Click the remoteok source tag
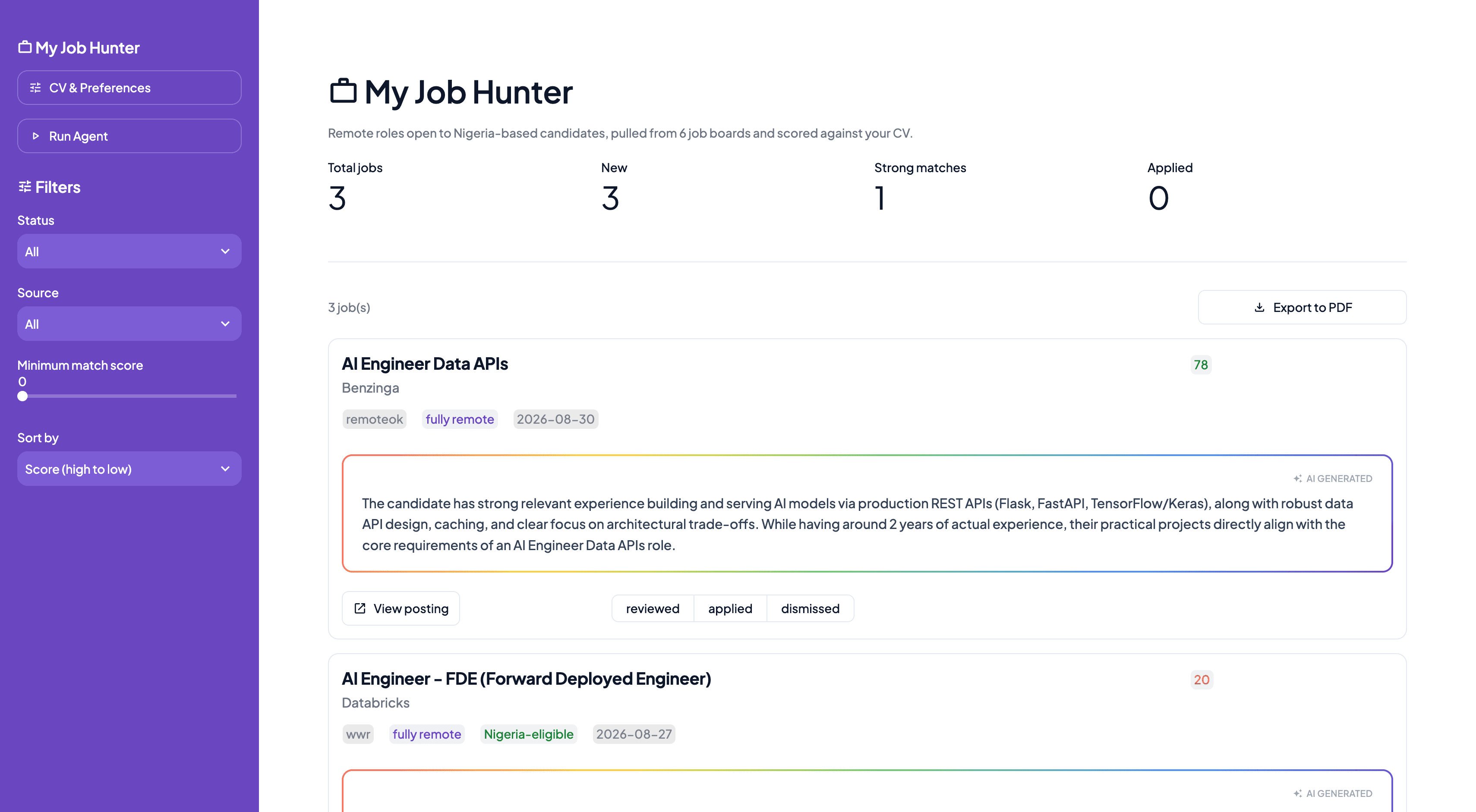This screenshot has width=1476, height=812. pos(374,419)
